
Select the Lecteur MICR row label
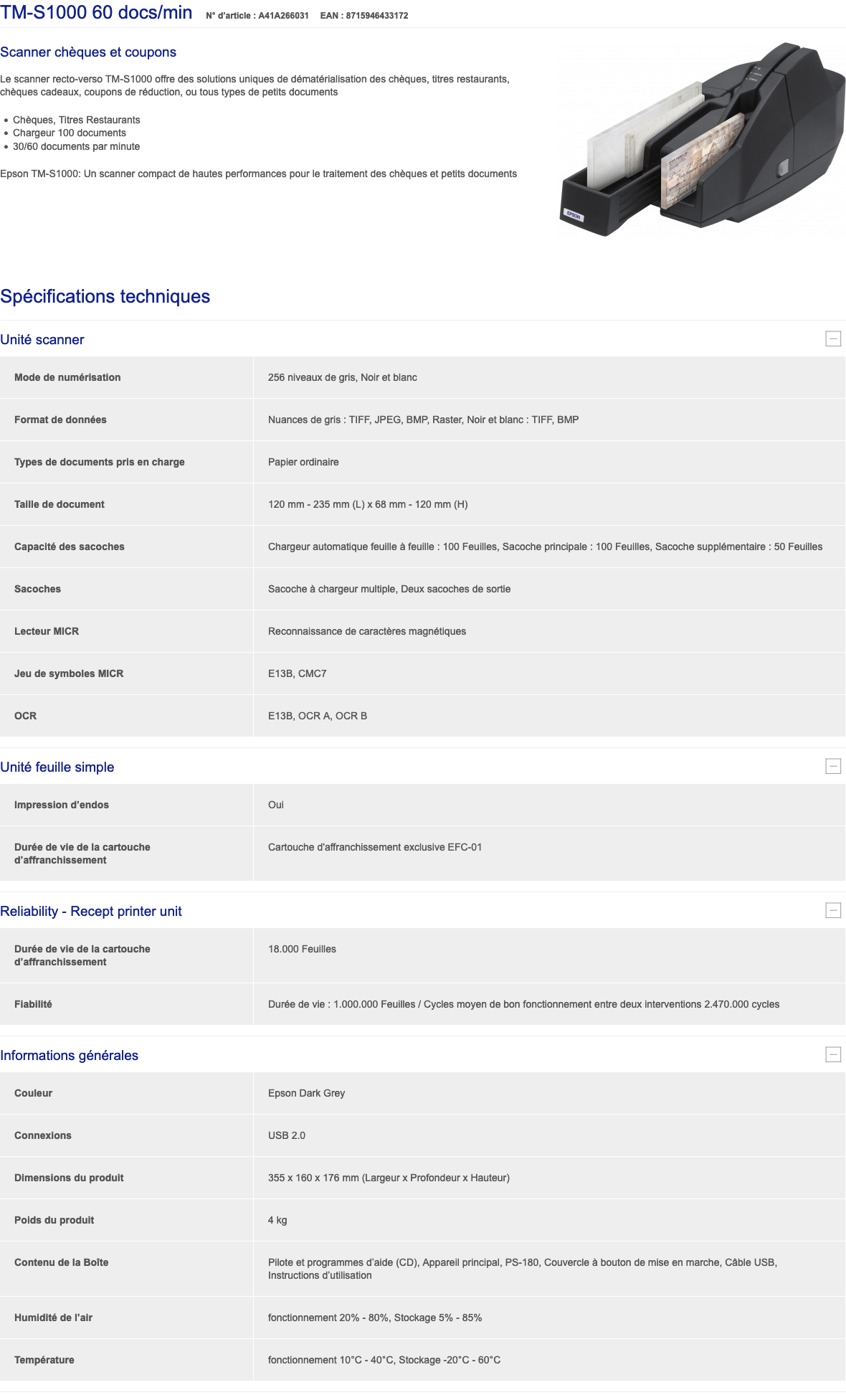click(x=47, y=631)
